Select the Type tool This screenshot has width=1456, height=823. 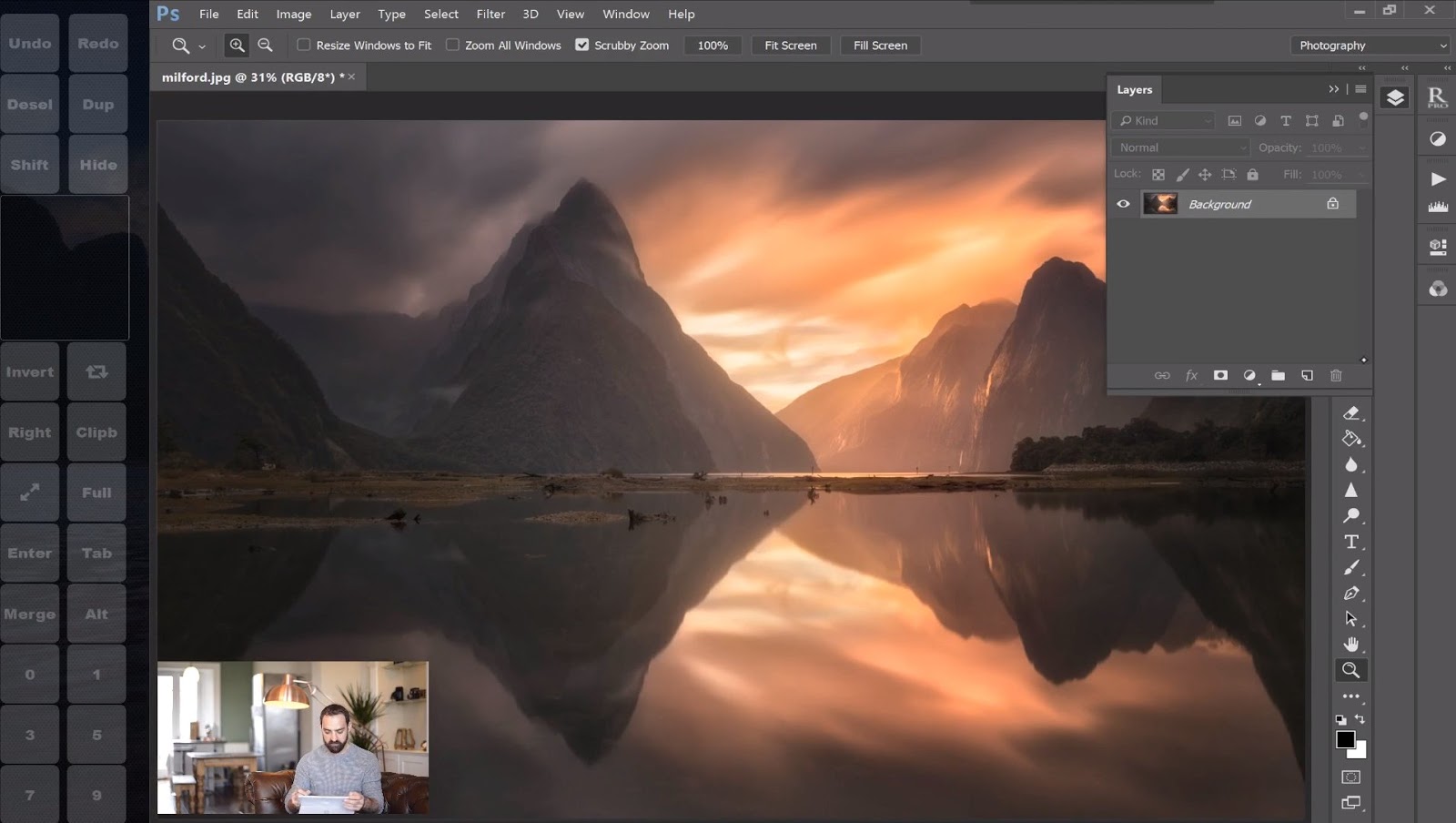click(x=1352, y=542)
